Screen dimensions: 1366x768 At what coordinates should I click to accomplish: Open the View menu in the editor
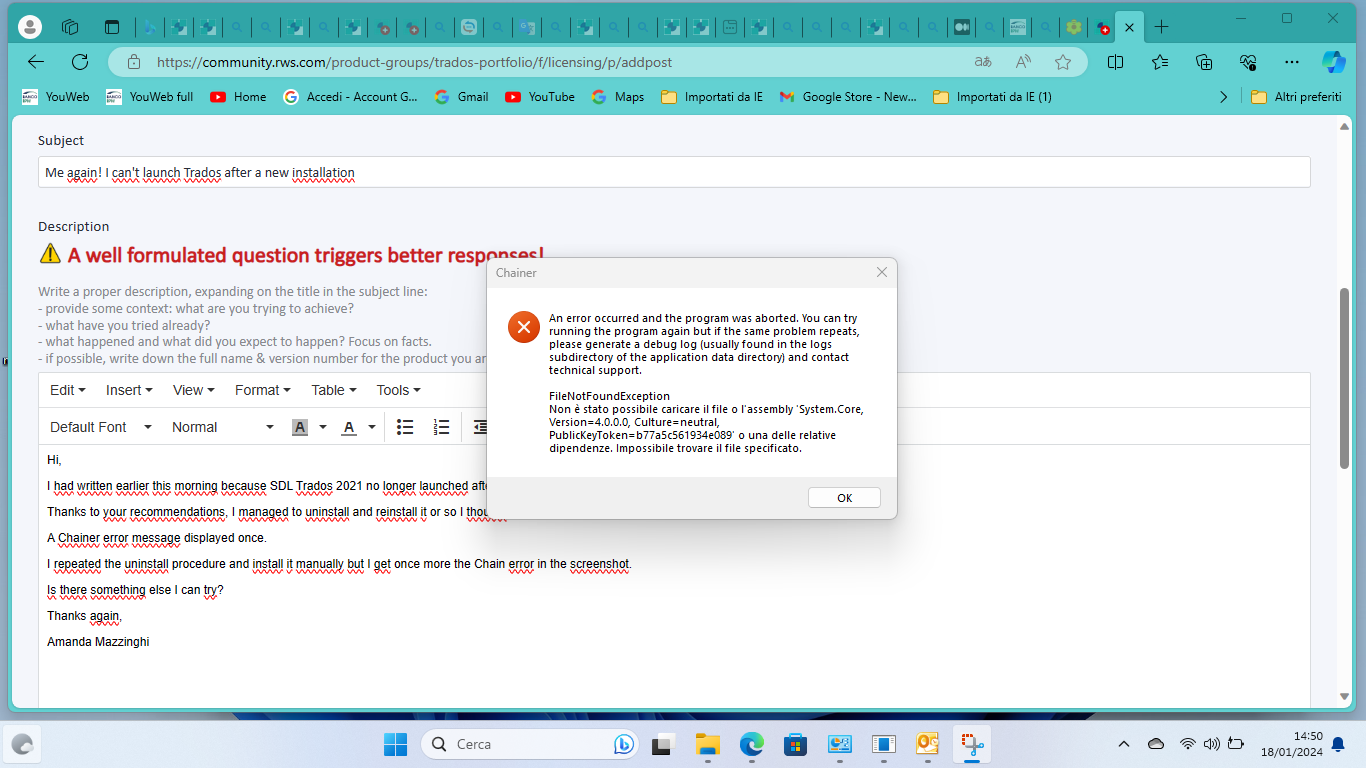coord(194,390)
